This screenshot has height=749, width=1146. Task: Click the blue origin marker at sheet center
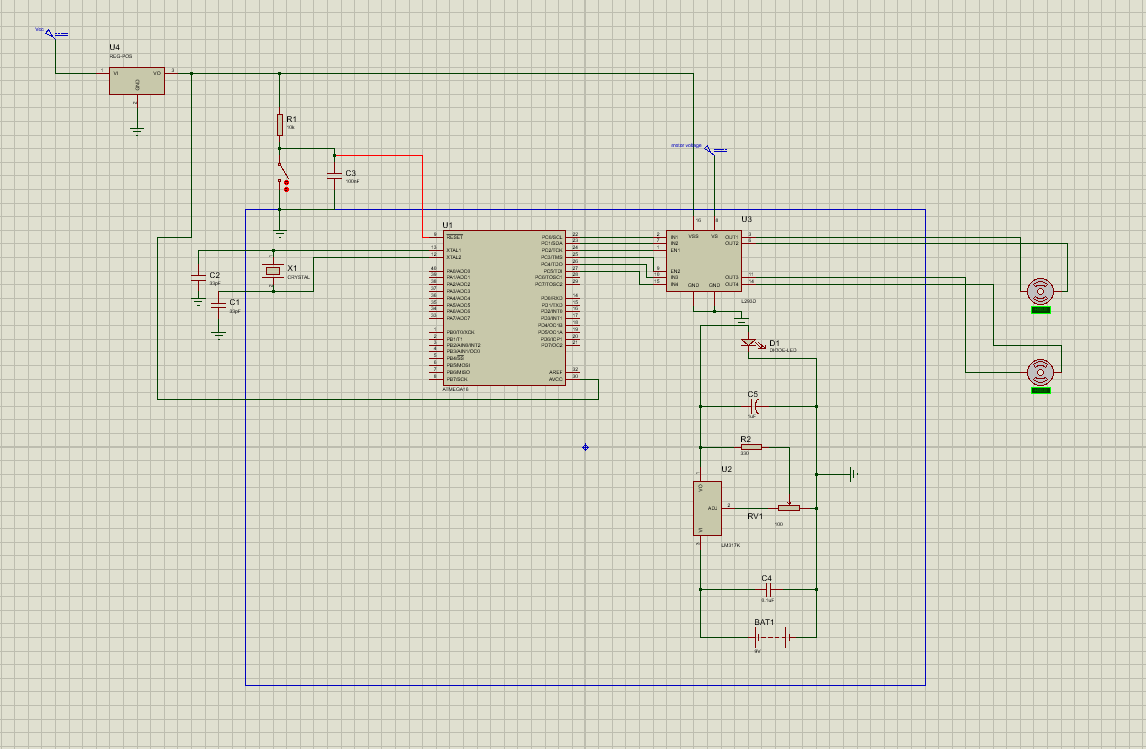click(585, 447)
